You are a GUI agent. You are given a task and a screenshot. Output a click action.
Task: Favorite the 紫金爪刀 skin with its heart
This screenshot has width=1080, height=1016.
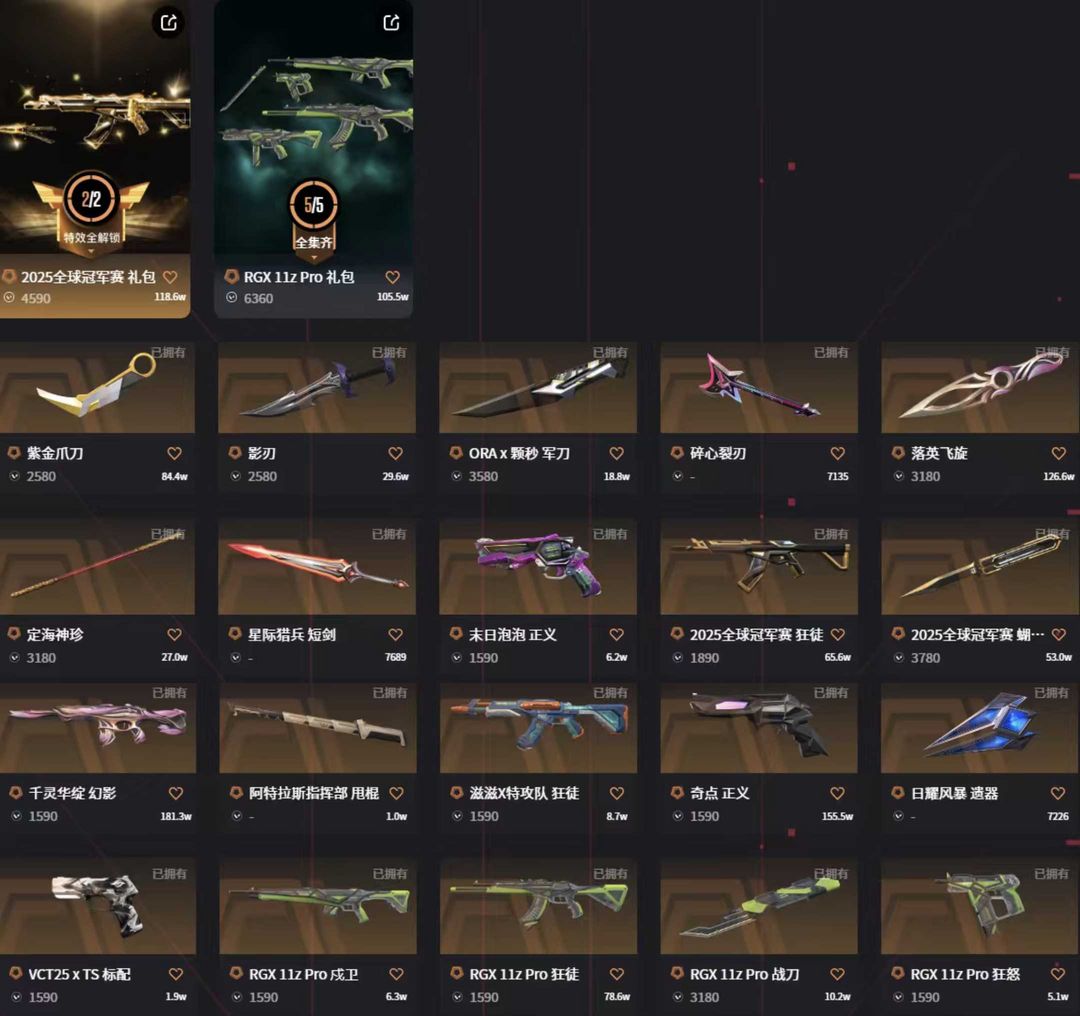click(x=174, y=453)
